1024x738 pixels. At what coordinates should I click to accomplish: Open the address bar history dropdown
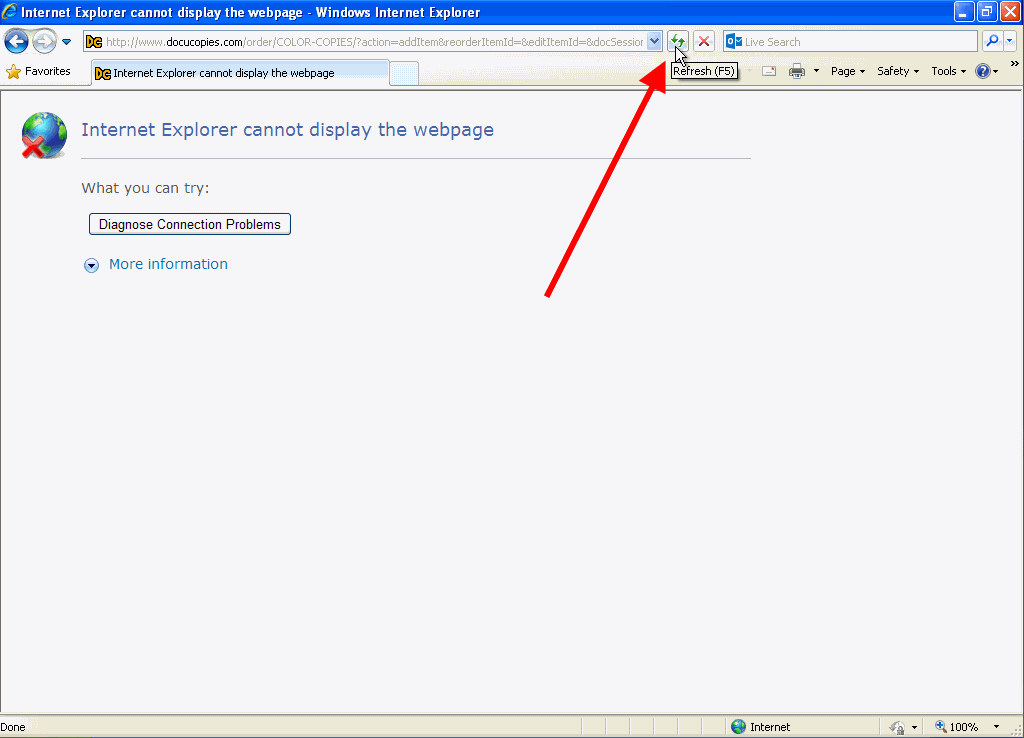click(654, 42)
